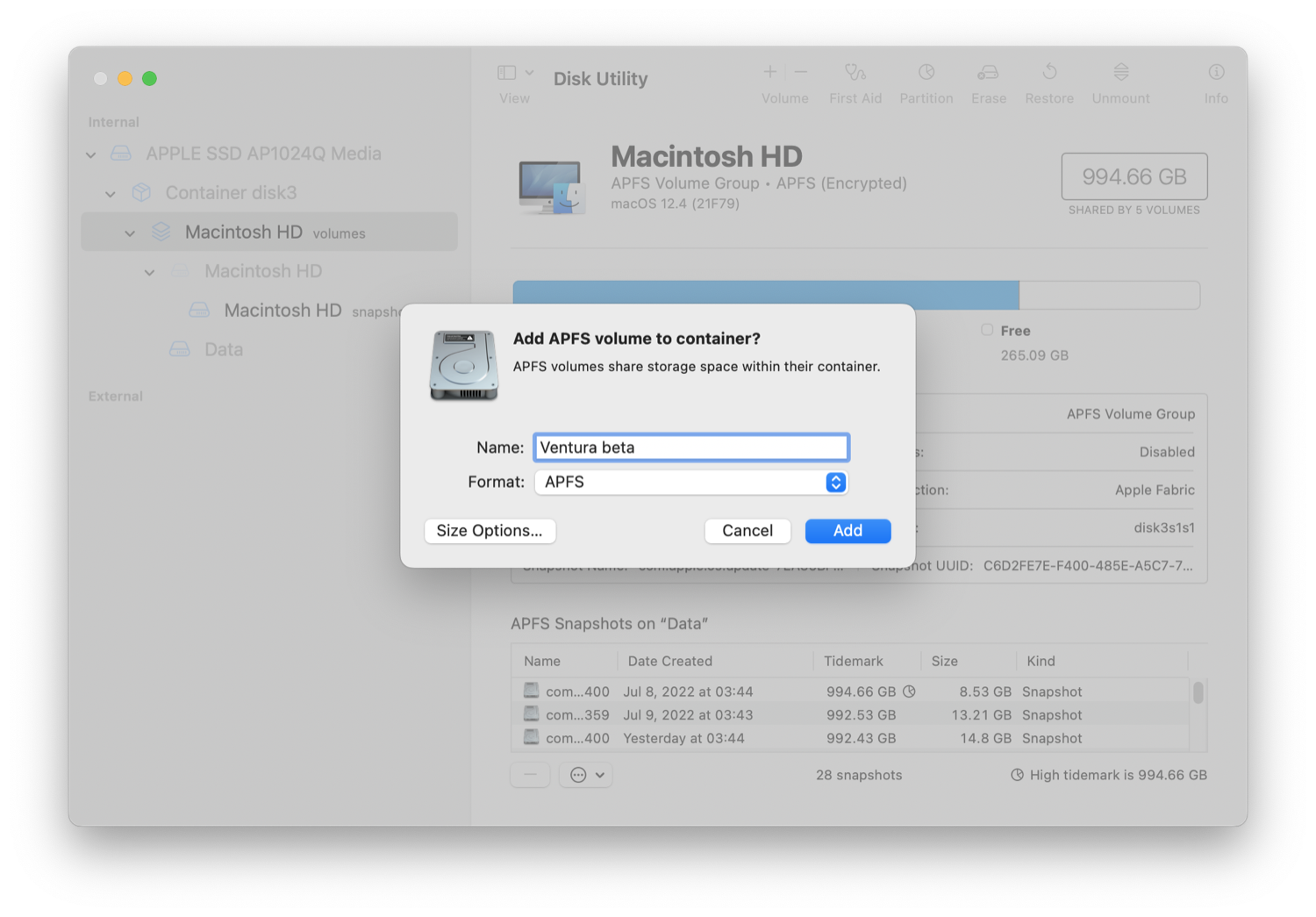Click the Partition toolbar icon

(926, 72)
